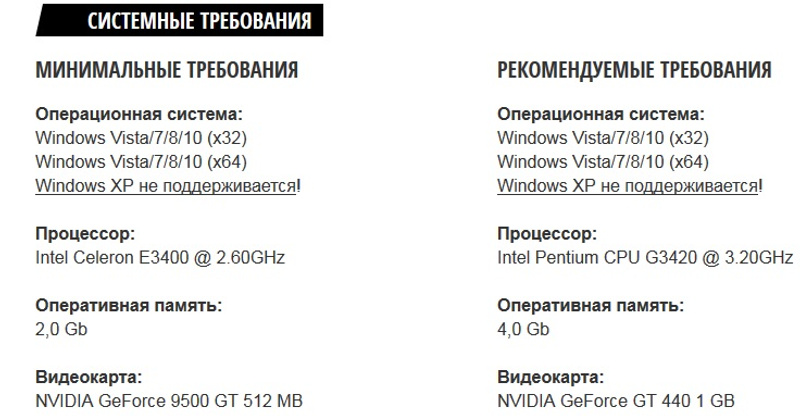
Task: Click the x64 Windows line in minimum requirements
Action: pyautogui.click(x=141, y=161)
